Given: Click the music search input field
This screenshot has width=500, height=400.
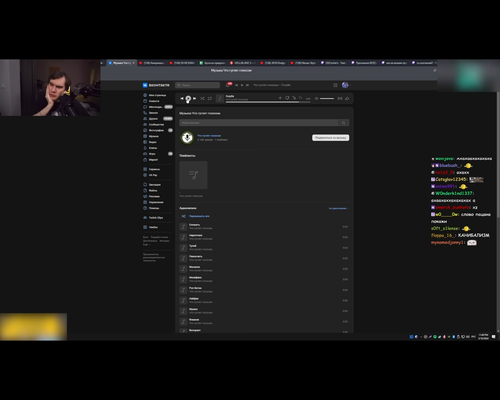Looking at the screenshot, I should point(259,123).
